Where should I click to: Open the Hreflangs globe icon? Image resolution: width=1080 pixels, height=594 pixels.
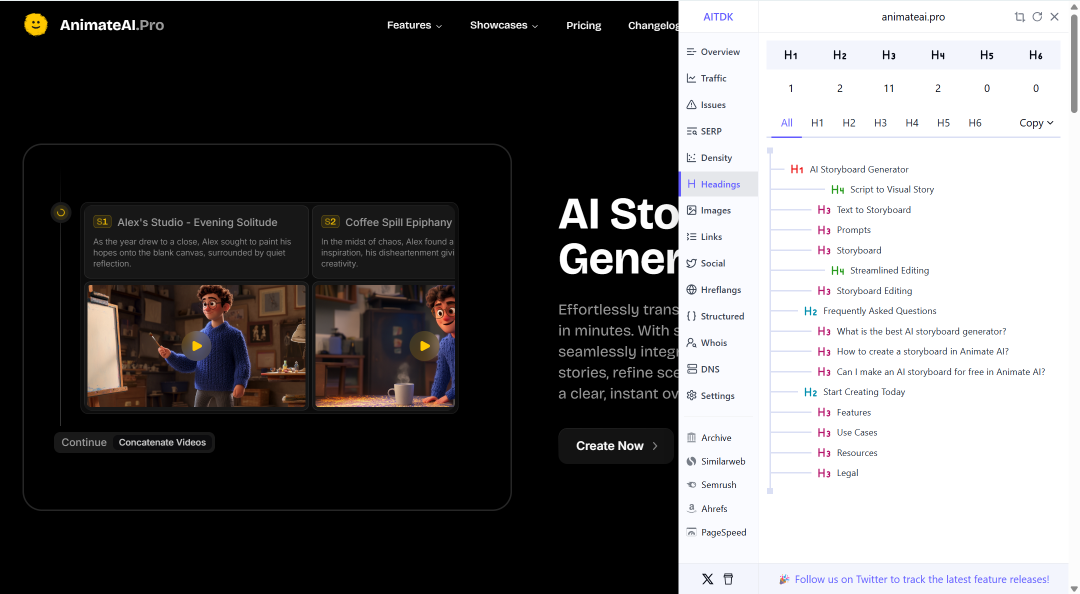click(691, 289)
